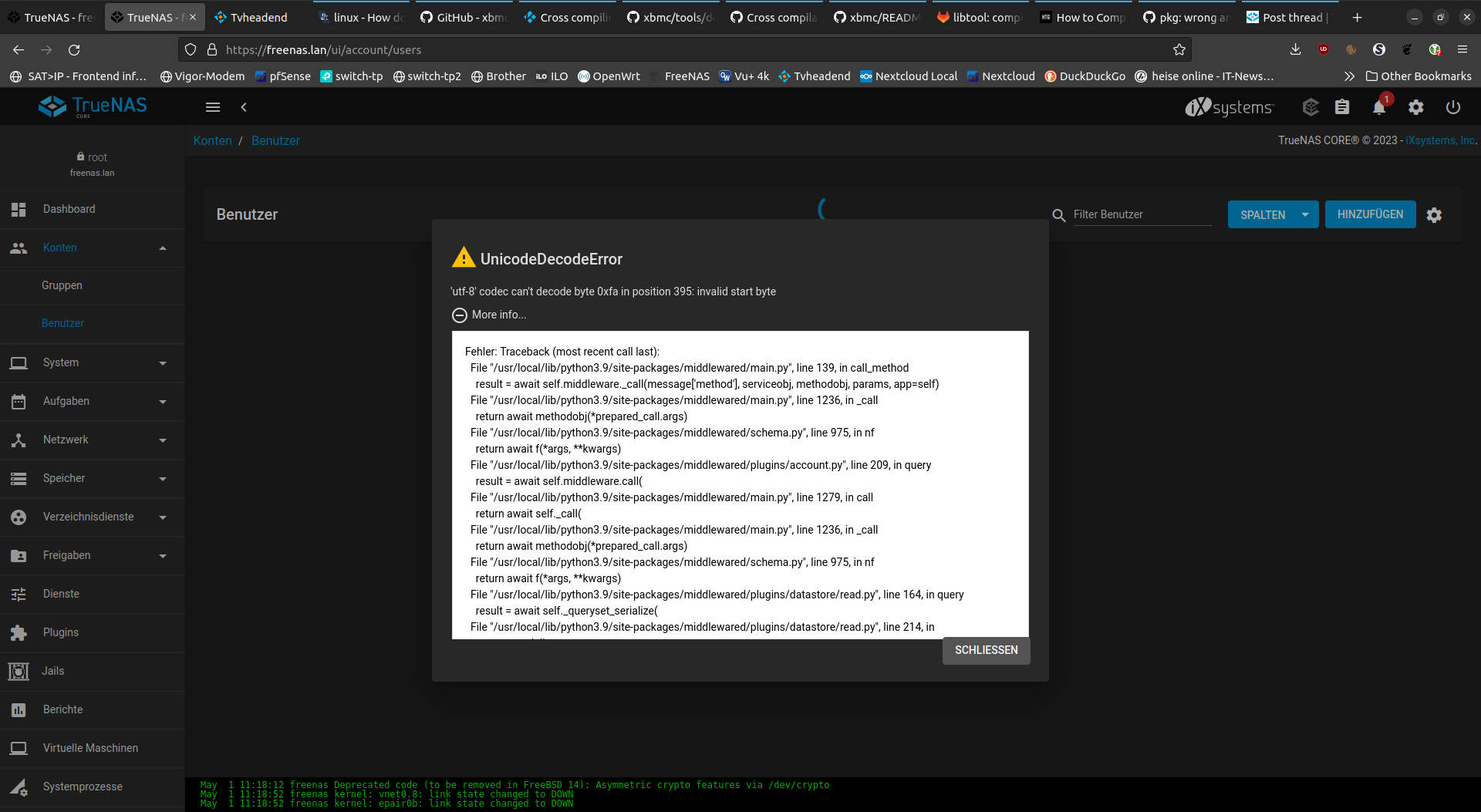Open the iXsystems, Inc. copyright link
This screenshot has width=1481, height=812.
click(1440, 140)
